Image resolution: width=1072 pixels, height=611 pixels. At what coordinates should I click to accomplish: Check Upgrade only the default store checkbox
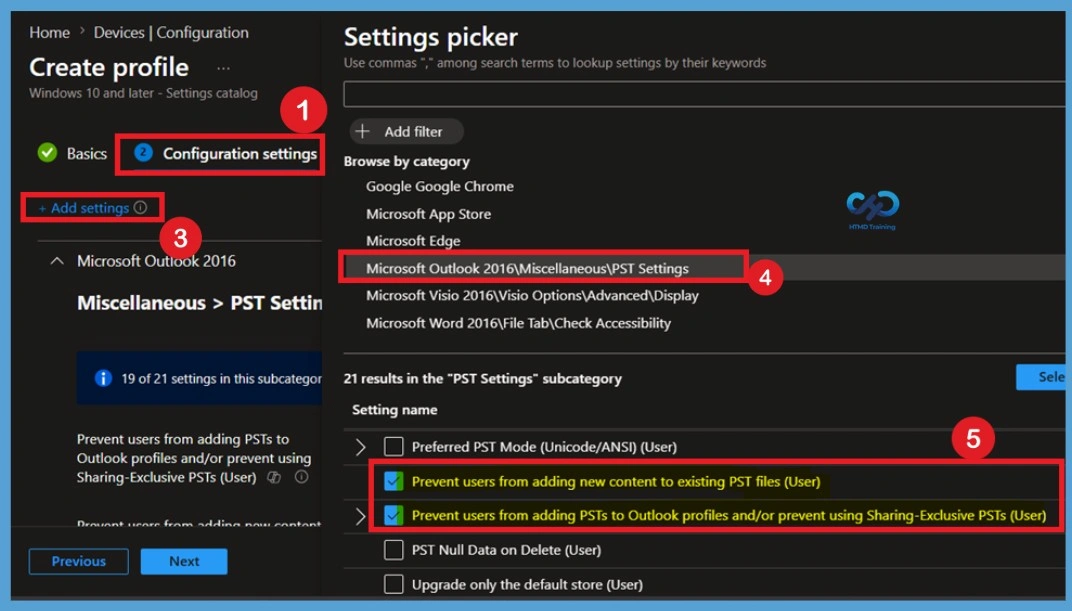tap(394, 584)
